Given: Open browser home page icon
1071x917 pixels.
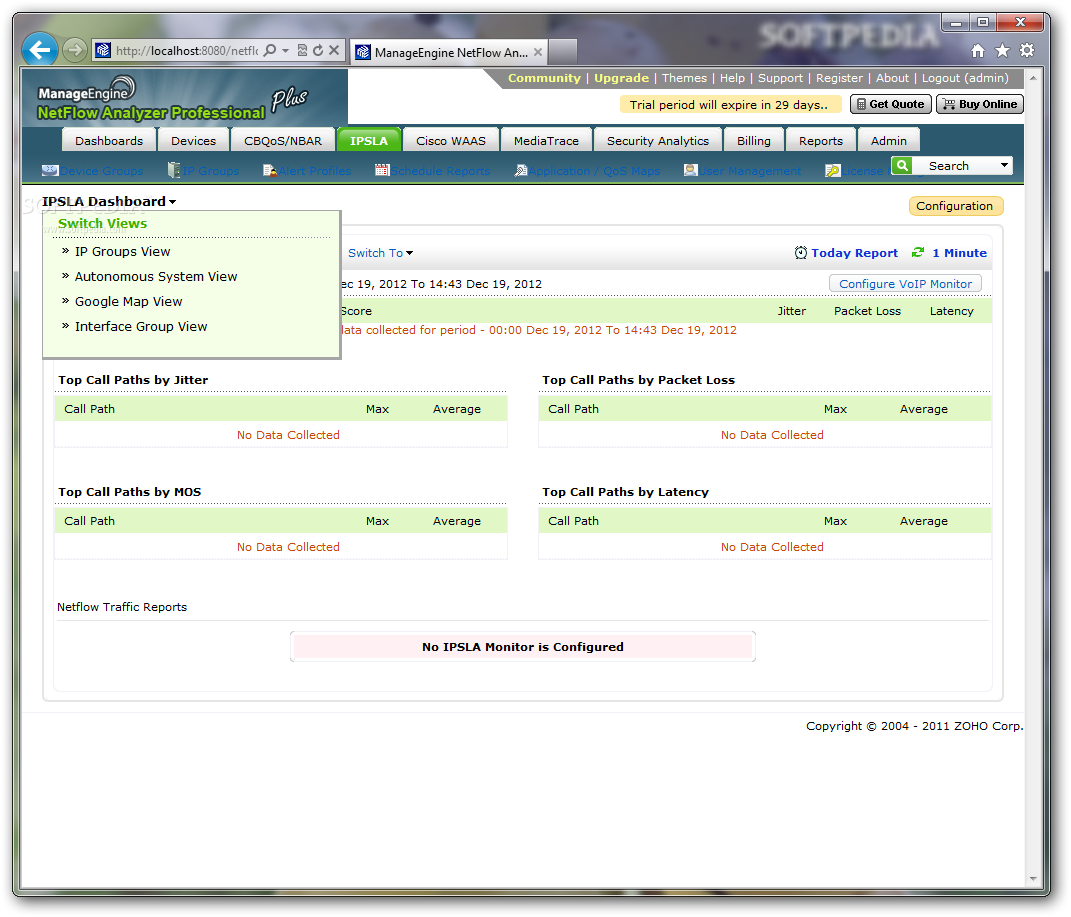Looking at the screenshot, I should pyautogui.click(x=978, y=51).
